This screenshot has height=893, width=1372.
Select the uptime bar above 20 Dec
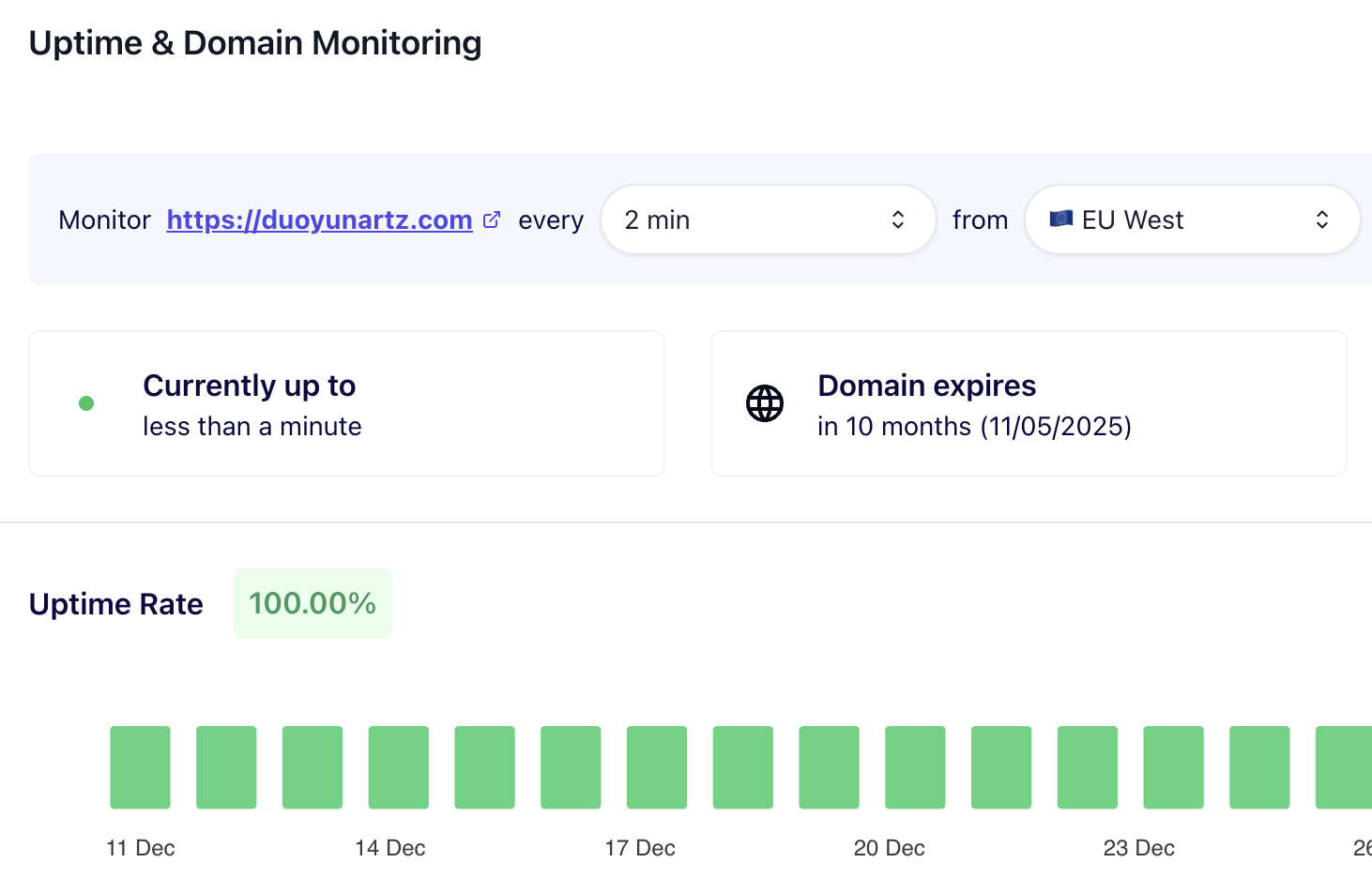[915, 767]
